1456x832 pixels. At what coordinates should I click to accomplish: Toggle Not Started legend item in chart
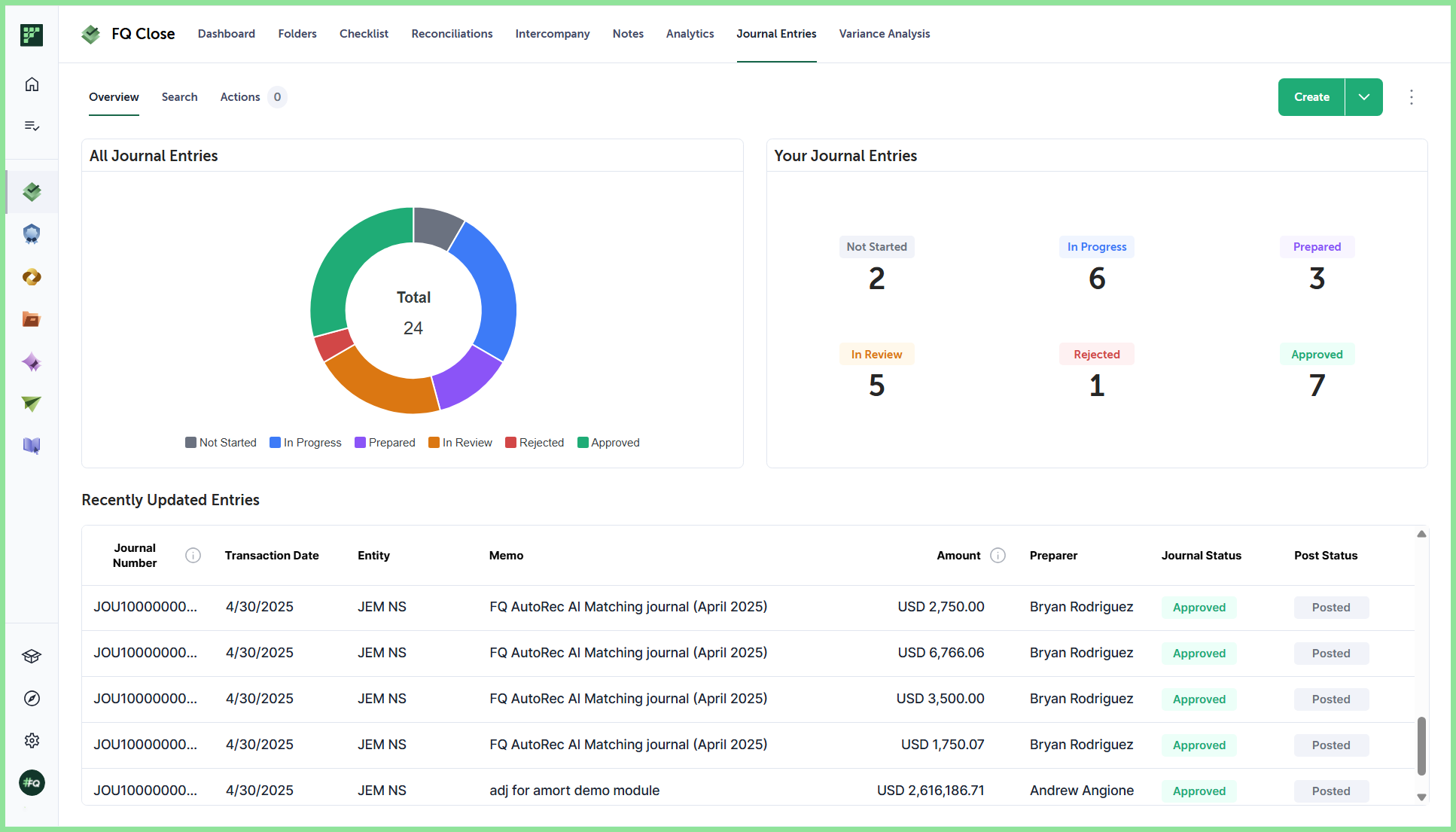click(x=221, y=443)
